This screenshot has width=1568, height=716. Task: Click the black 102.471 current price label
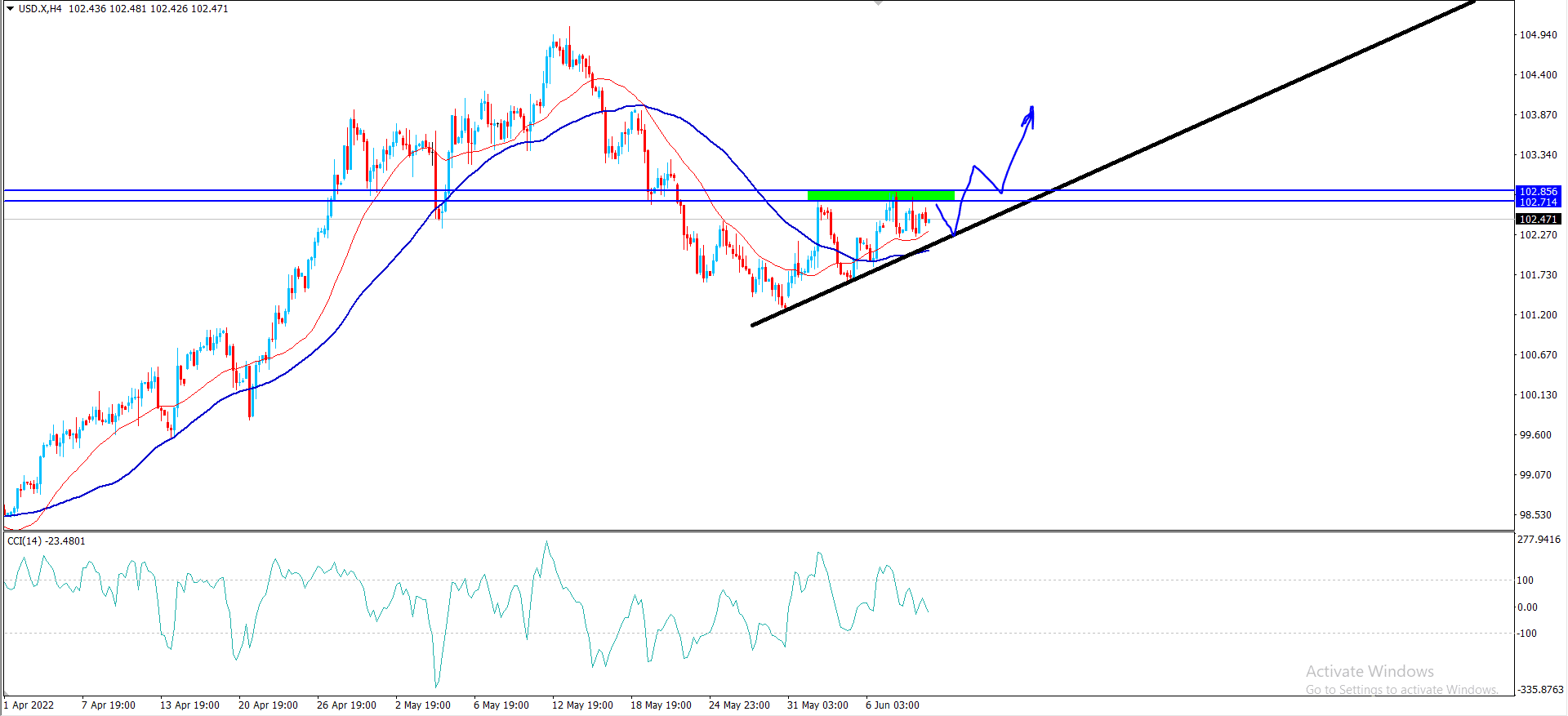click(x=1538, y=219)
